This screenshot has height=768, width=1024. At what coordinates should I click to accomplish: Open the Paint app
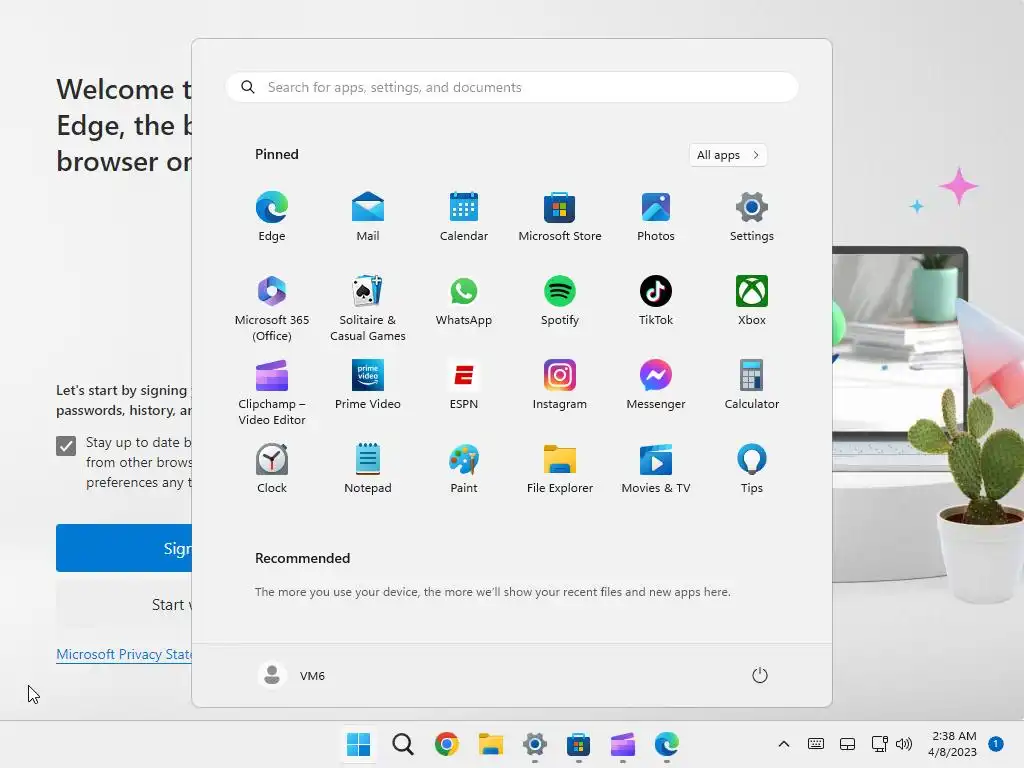[464, 469]
